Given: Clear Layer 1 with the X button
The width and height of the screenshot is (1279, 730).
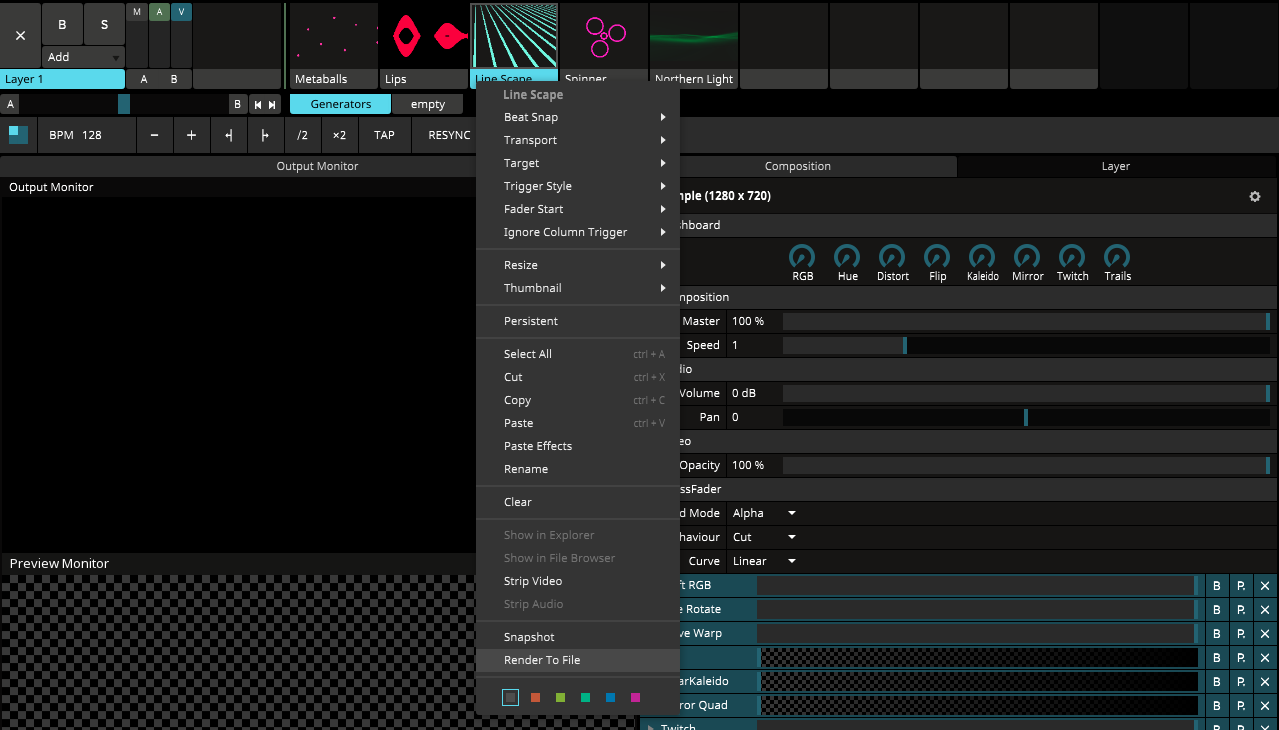Looking at the screenshot, I should tap(21, 35).
